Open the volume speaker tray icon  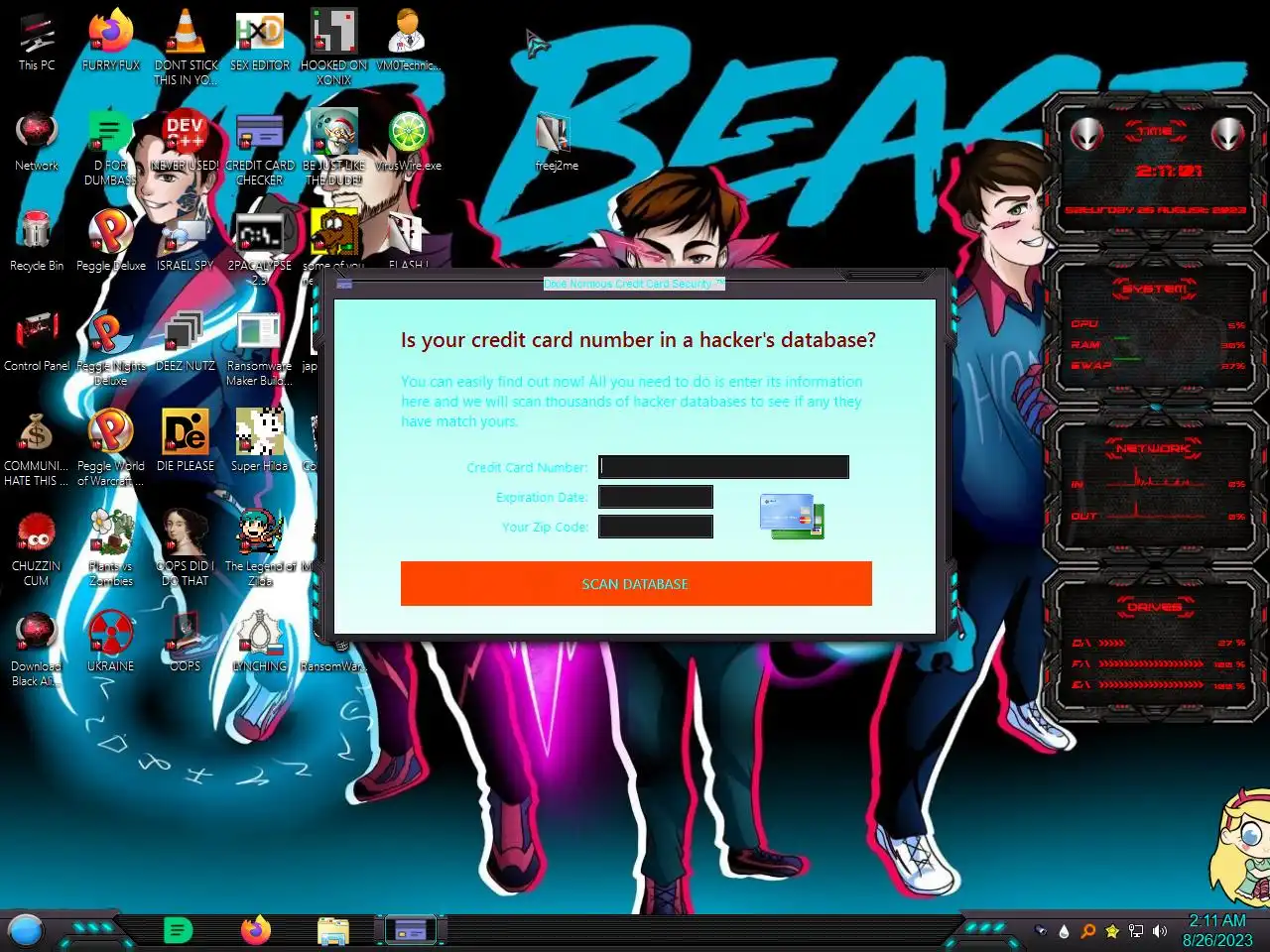pyautogui.click(x=1160, y=931)
